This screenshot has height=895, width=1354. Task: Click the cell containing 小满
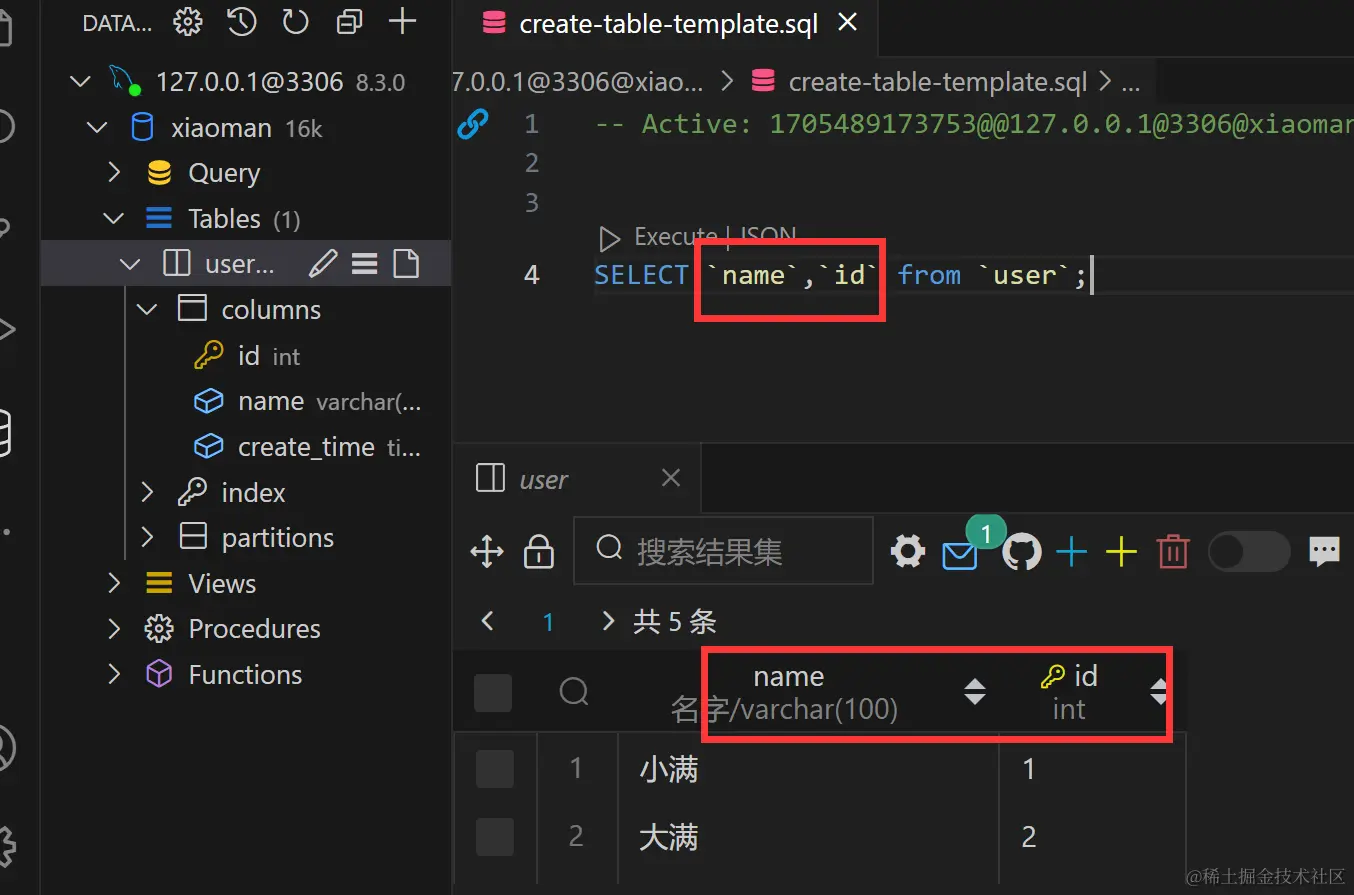point(808,769)
